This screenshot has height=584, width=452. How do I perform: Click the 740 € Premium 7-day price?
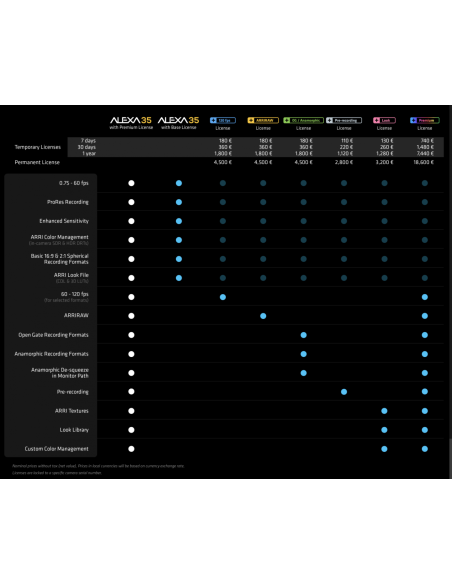pyautogui.click(x=427, y=141)
